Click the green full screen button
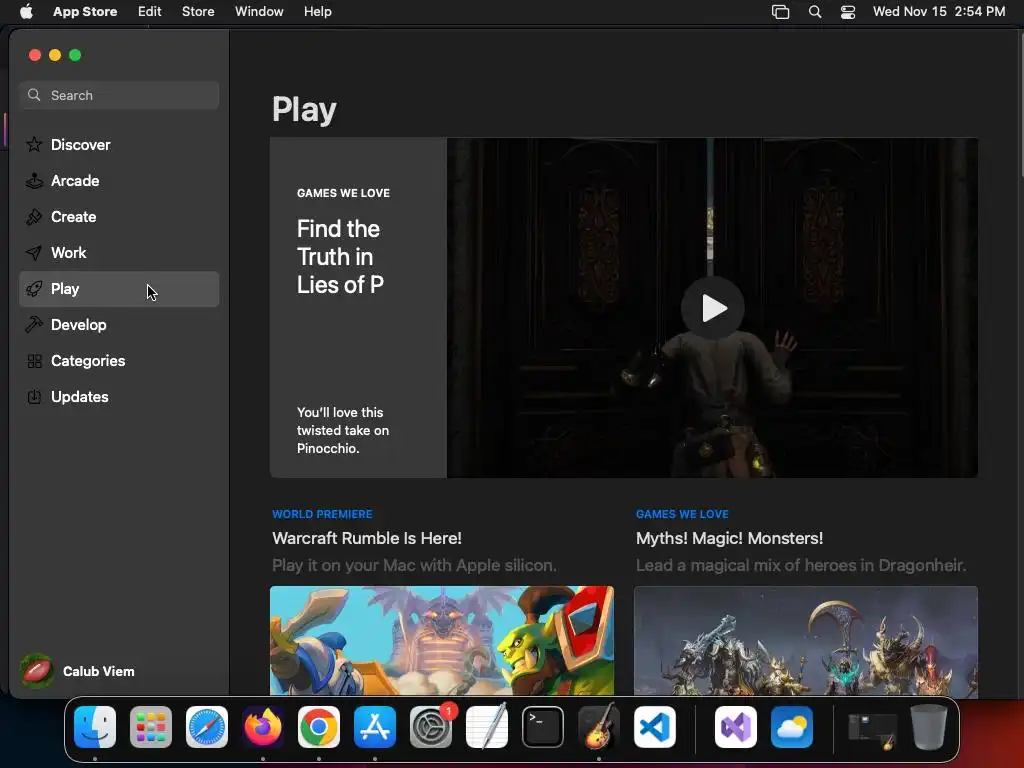The width and height of the screenshot is (1024, 768). (75, 55)
